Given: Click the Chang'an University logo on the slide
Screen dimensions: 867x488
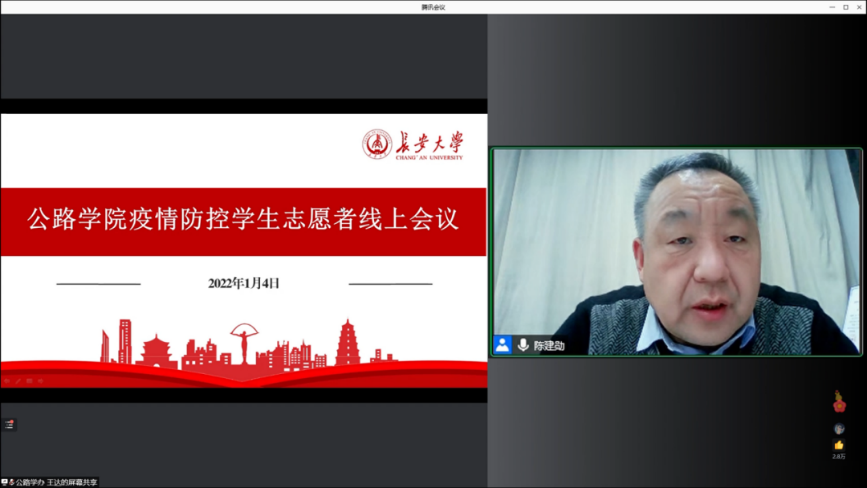Looking at the screenshot, I should pos(412,145).
